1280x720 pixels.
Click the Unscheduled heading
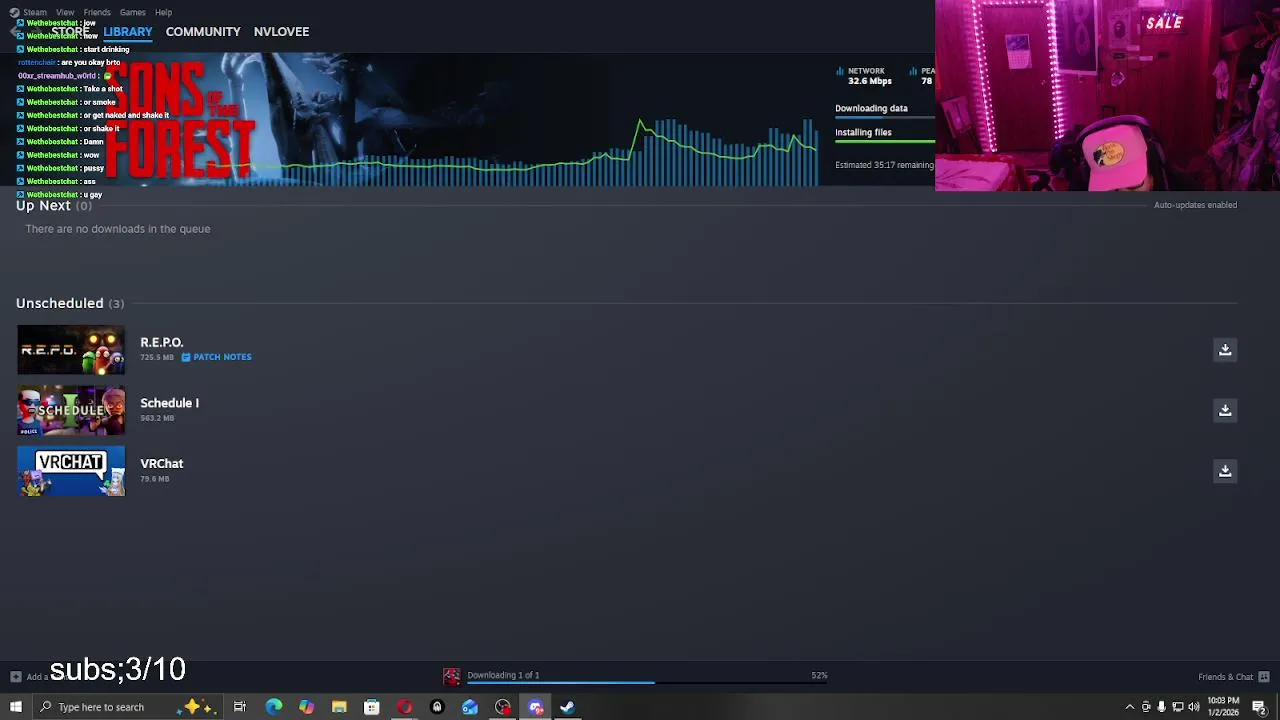[x=59, y=303]
